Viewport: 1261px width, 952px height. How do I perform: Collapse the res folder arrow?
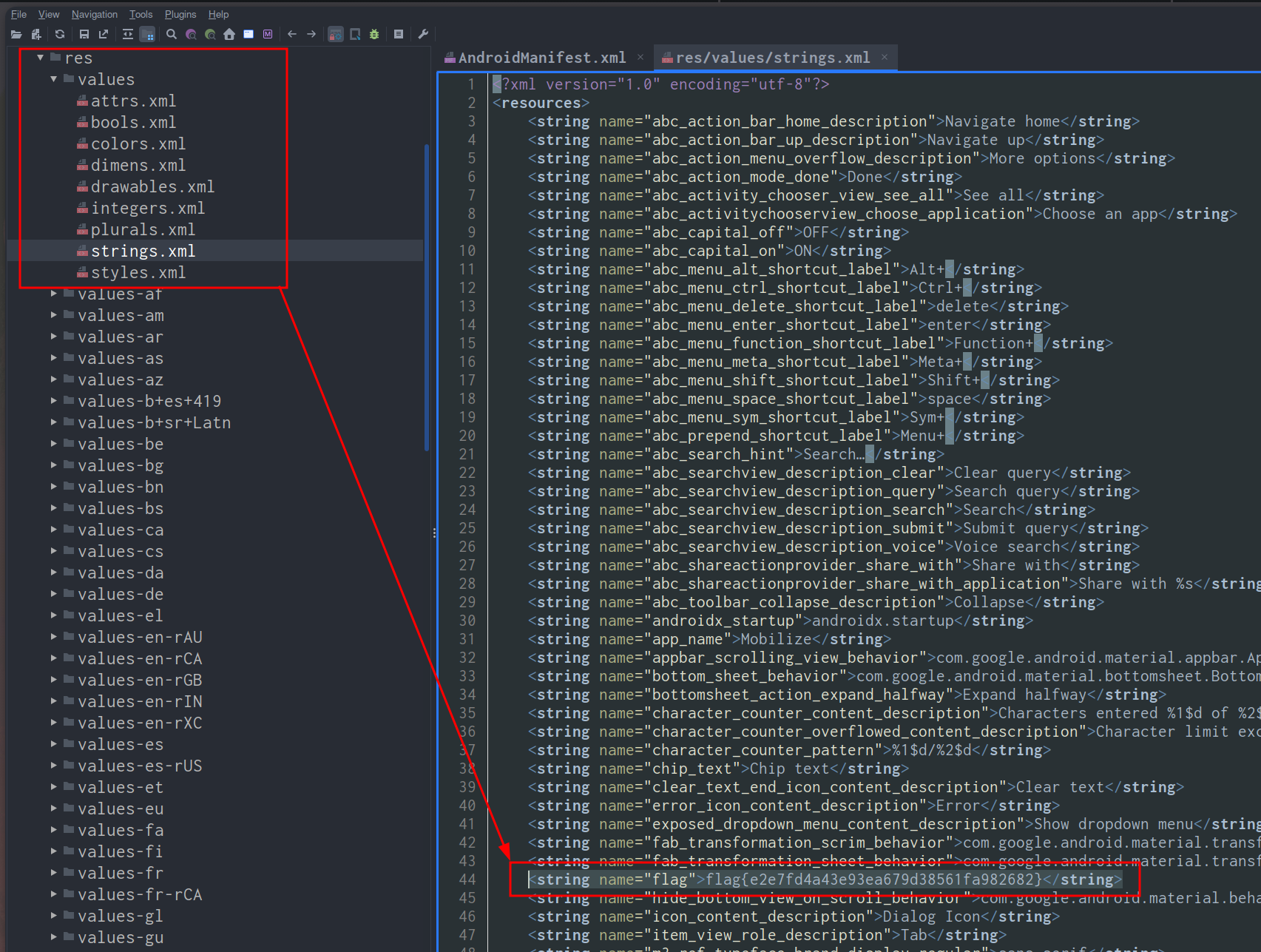(41, 57)
